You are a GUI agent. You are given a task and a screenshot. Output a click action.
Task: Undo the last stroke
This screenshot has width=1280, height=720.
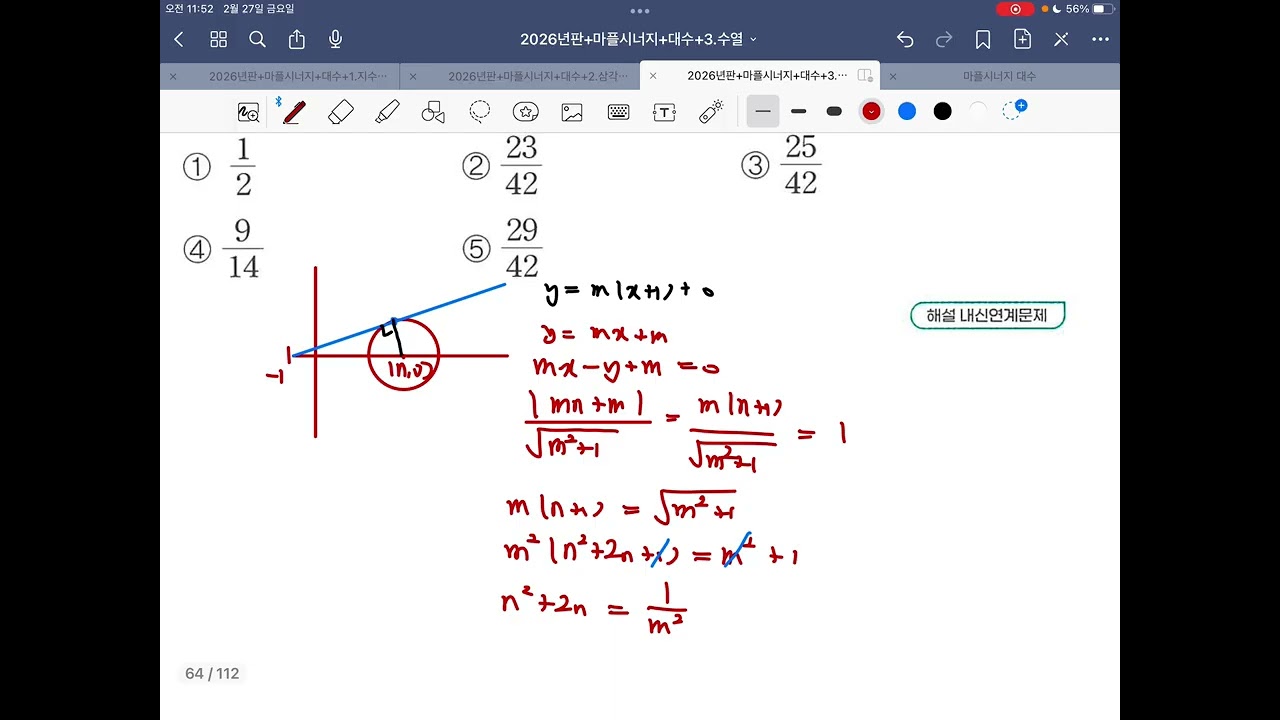905,39
